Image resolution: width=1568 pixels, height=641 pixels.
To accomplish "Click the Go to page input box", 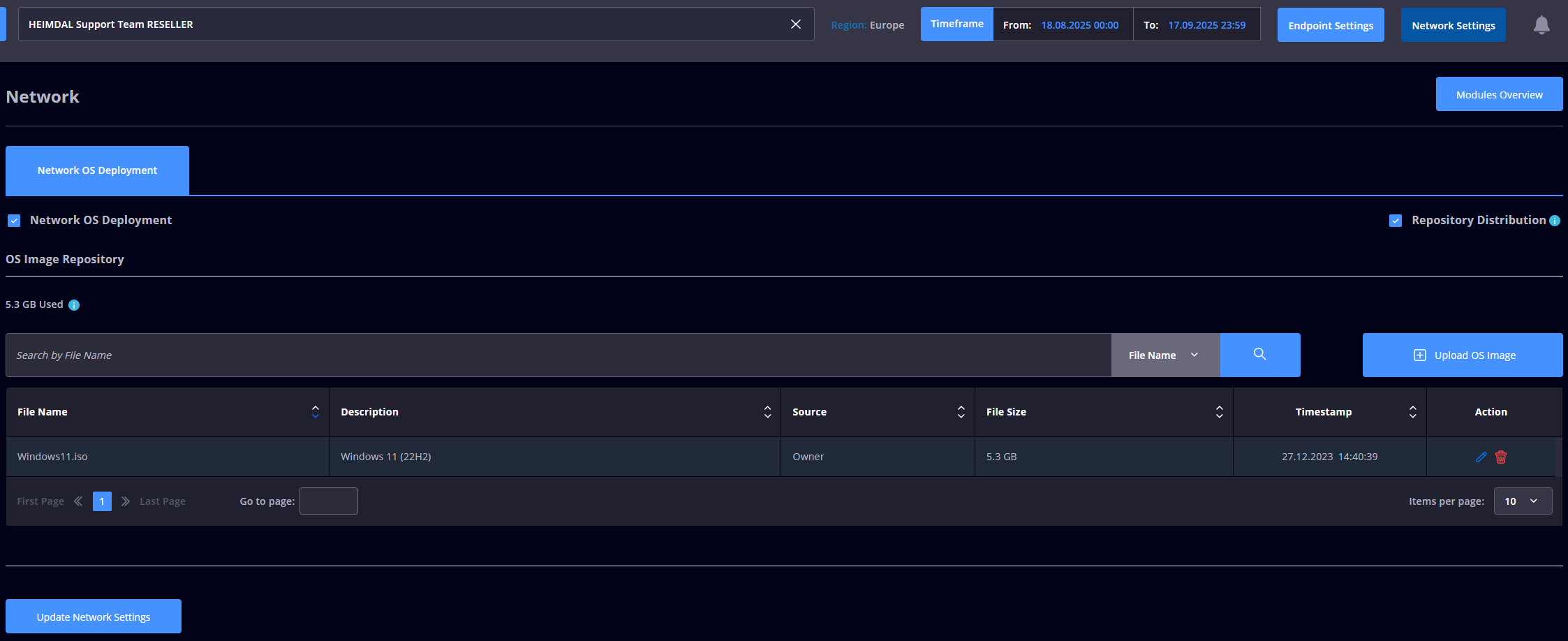I will coord(329,501).
